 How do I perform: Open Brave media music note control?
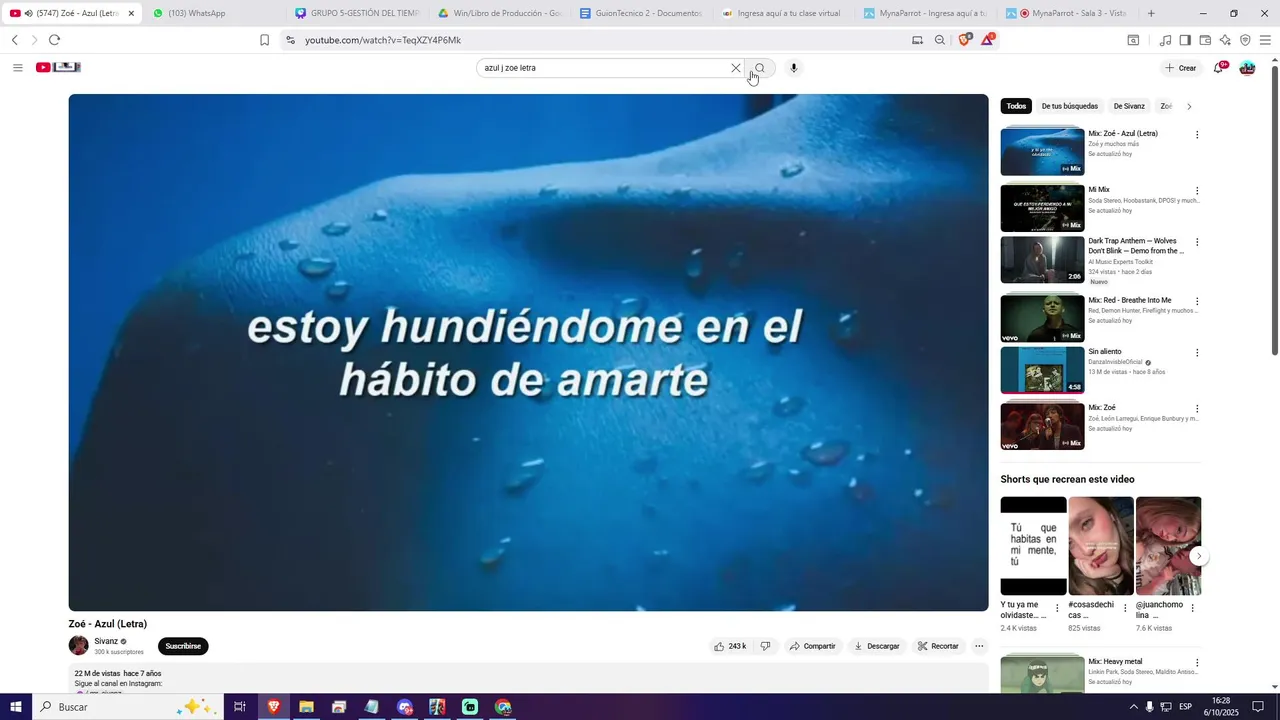click(1165, 40)
